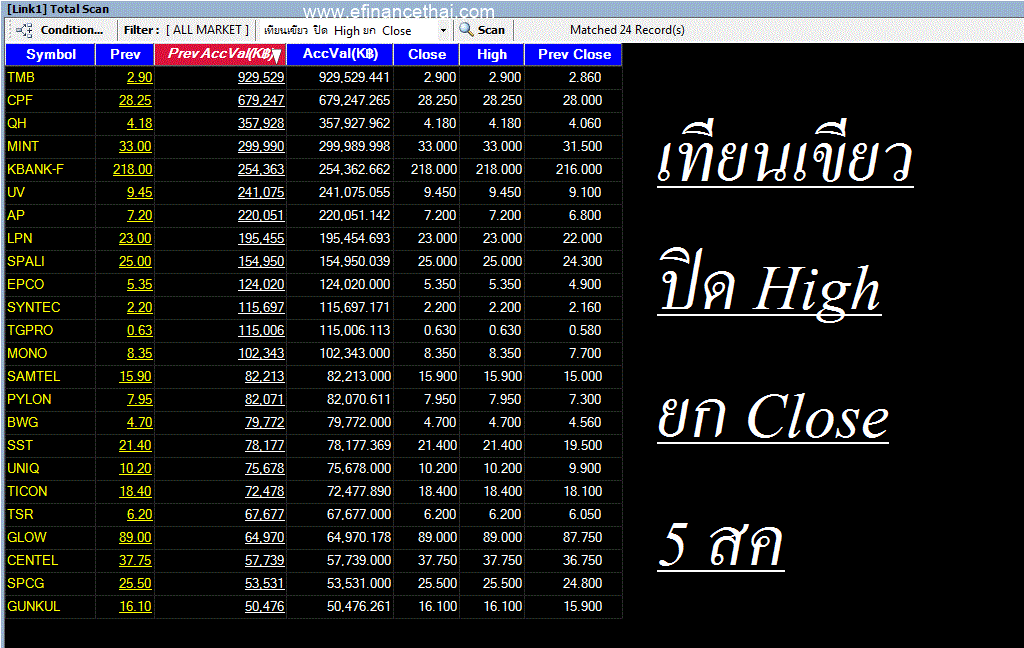This screenshot has width=1024, height=648.
Task: Select the CPF symbol
Action: tap(20, 100)
